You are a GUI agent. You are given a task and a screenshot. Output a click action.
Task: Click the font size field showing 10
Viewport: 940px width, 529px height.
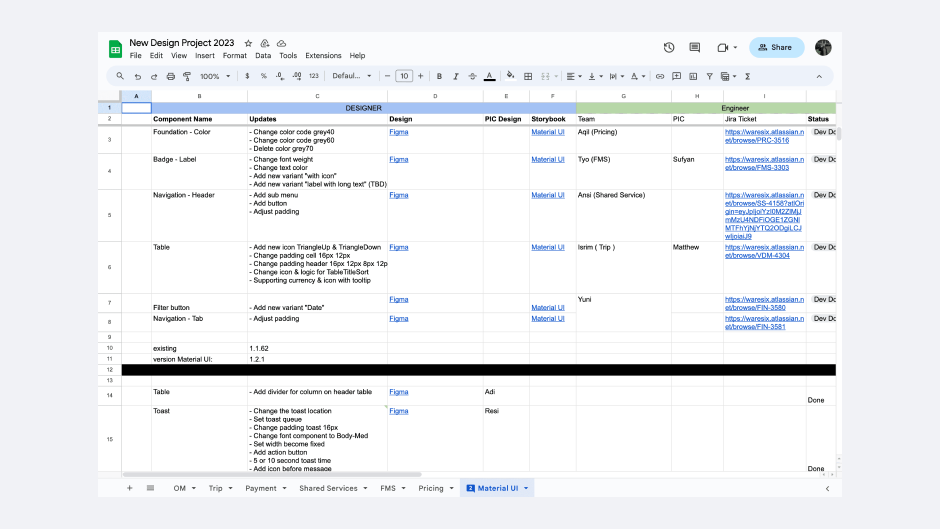pos(404,76)
